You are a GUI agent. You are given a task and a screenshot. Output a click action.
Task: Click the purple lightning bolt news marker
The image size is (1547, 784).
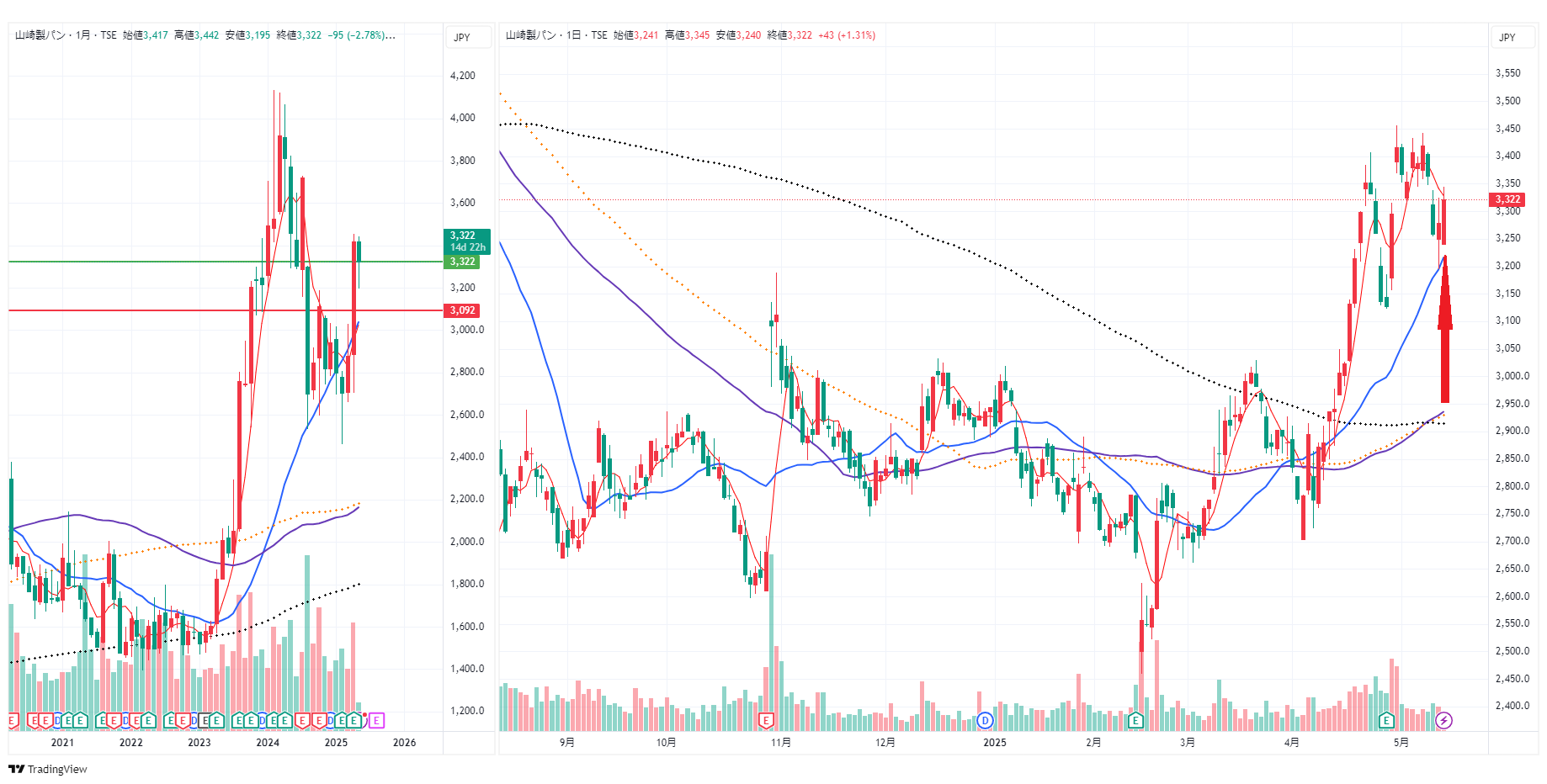click(1443, 721)
